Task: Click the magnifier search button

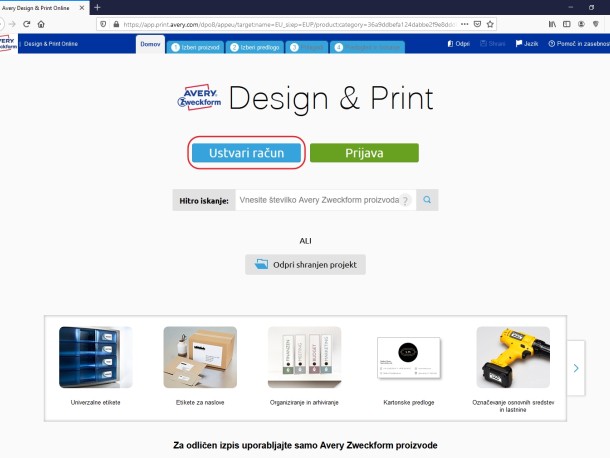Action: [427, 200]
